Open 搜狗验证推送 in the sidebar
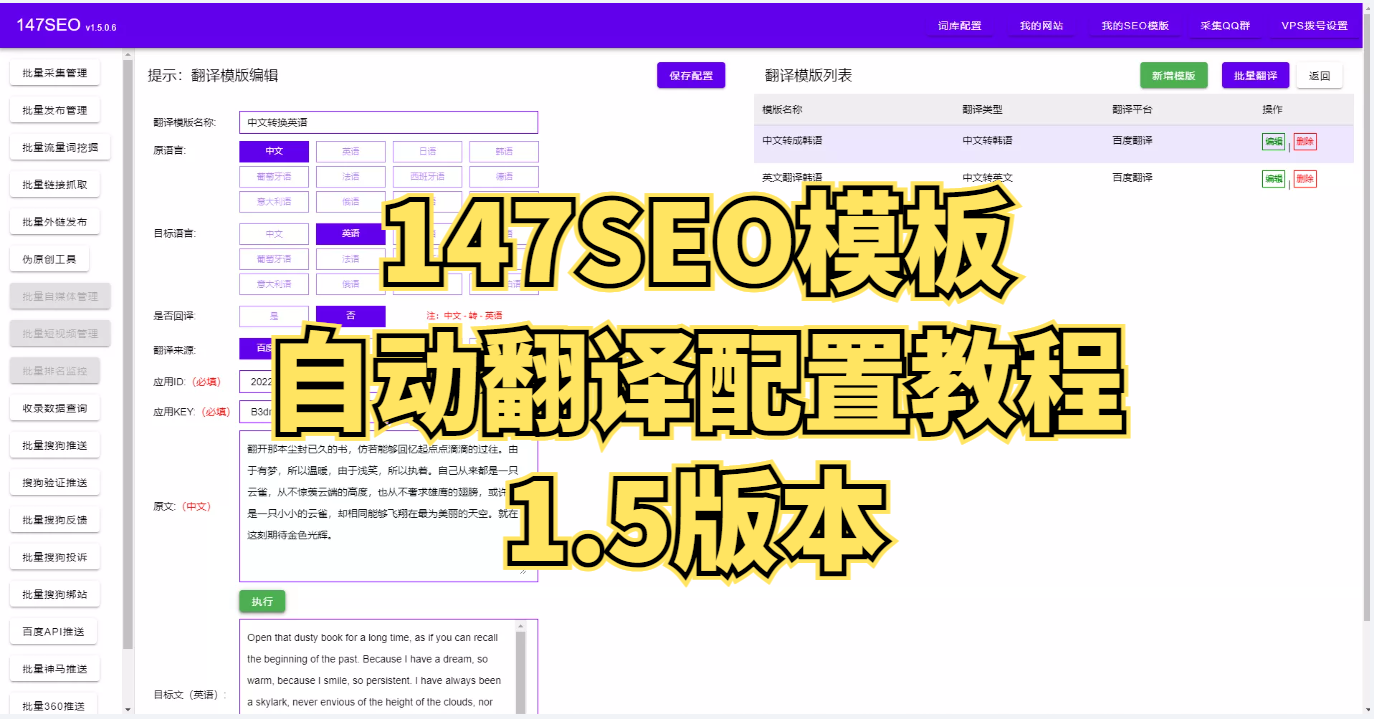The image size is (1374, 719). click(x=54, y=483)
